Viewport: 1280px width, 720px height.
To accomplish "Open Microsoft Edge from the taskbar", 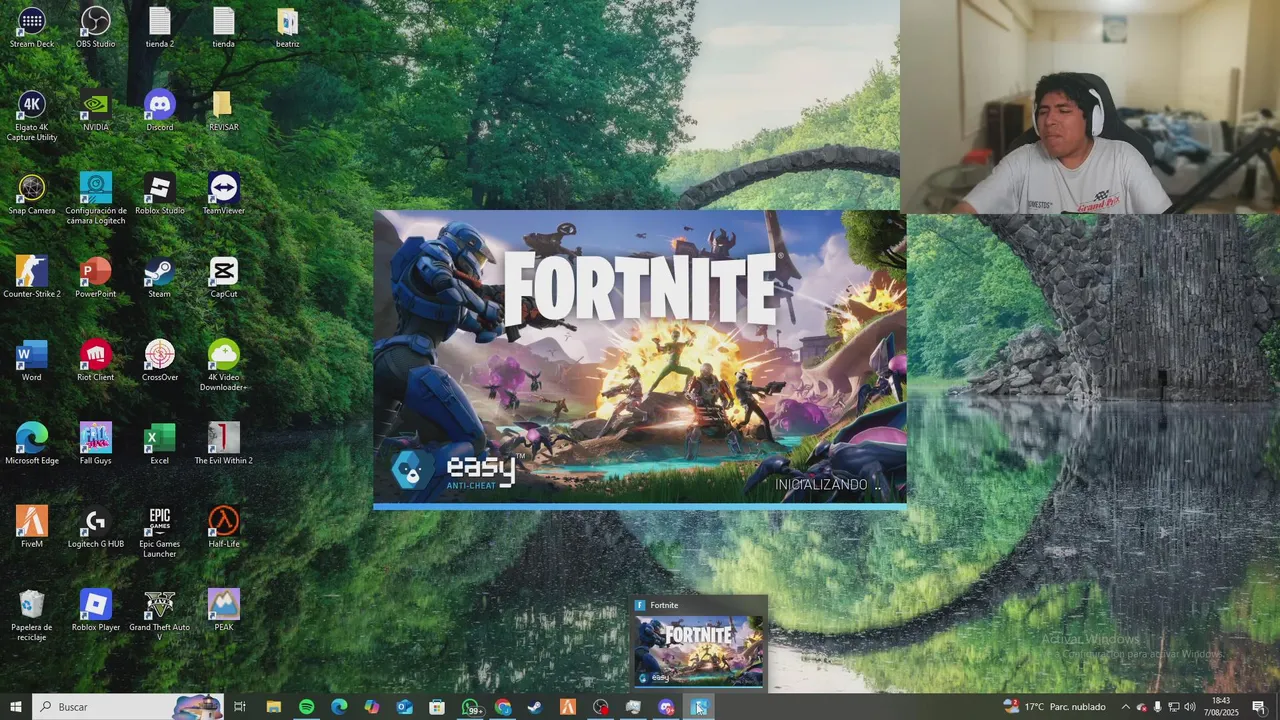I will tap(339, 706).
